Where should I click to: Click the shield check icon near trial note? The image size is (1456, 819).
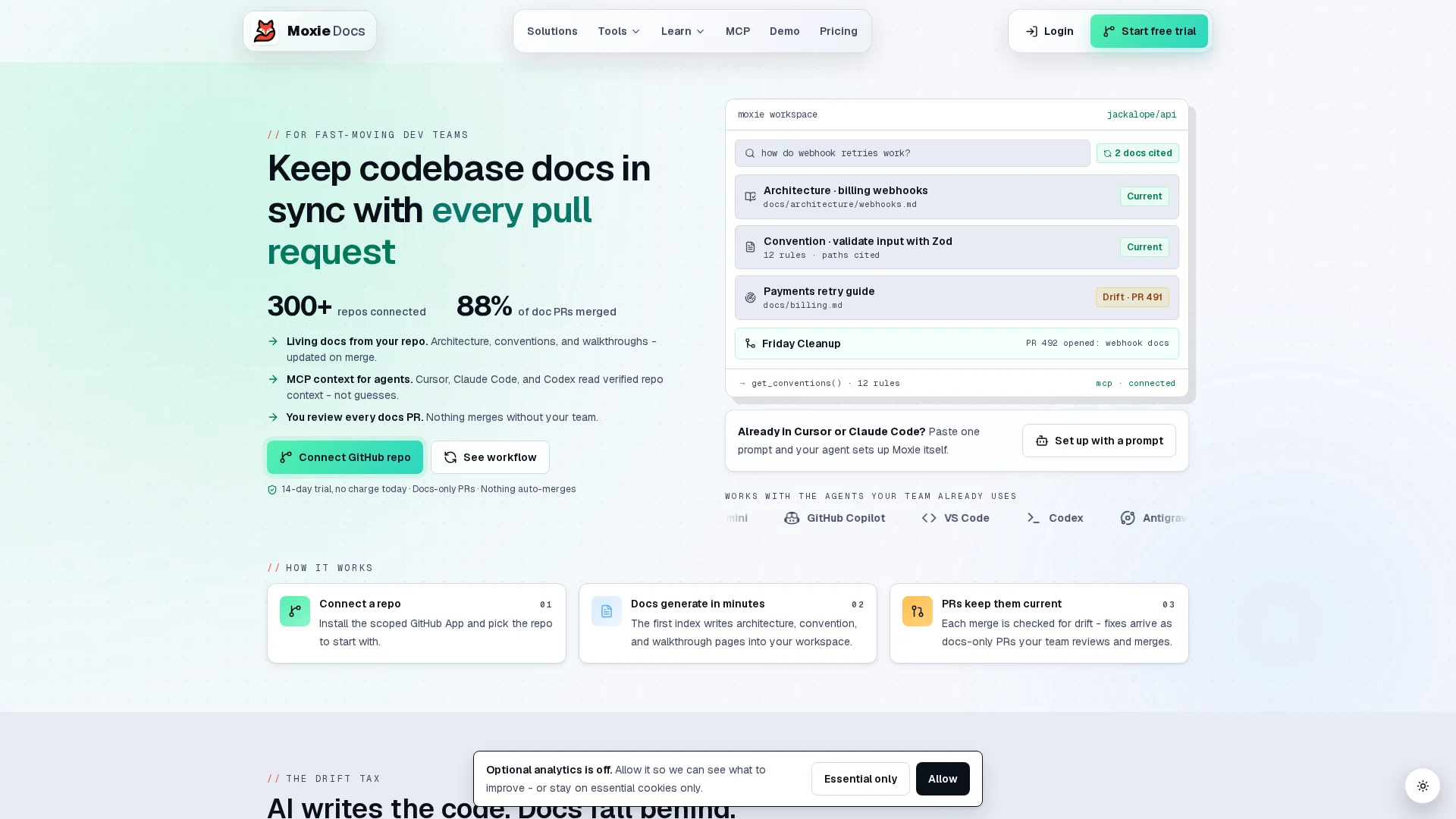coord(272,489)
